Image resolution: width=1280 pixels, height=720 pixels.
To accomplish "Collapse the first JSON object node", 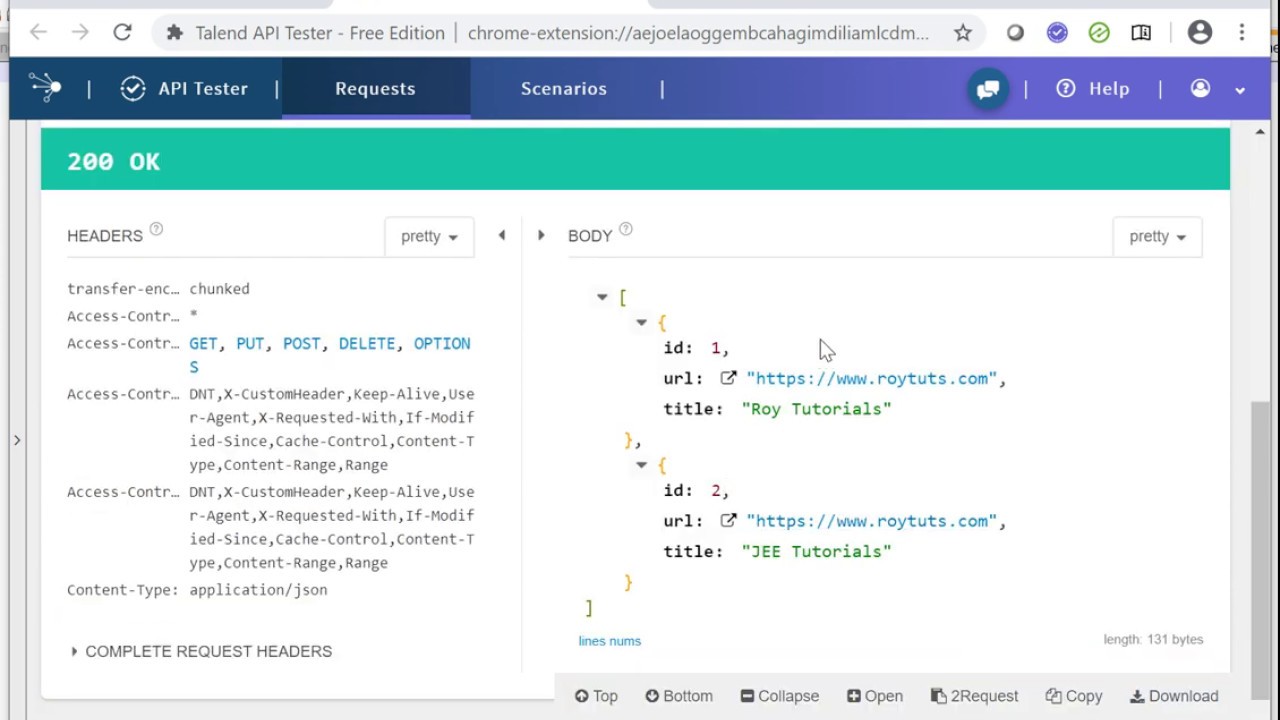I will [641, 322].
